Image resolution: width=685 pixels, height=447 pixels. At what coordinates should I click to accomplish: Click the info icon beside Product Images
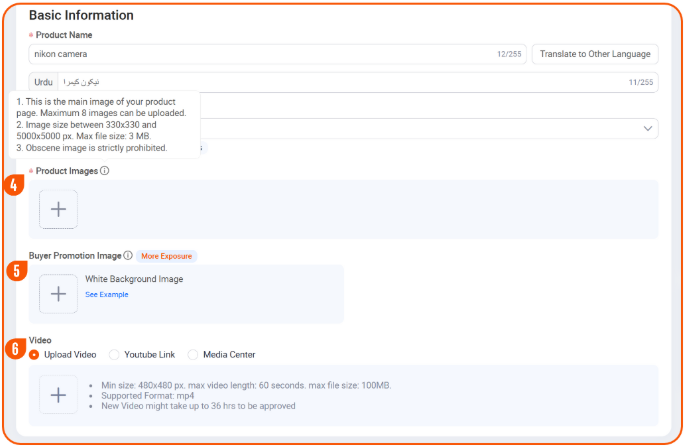coord(105,171)
